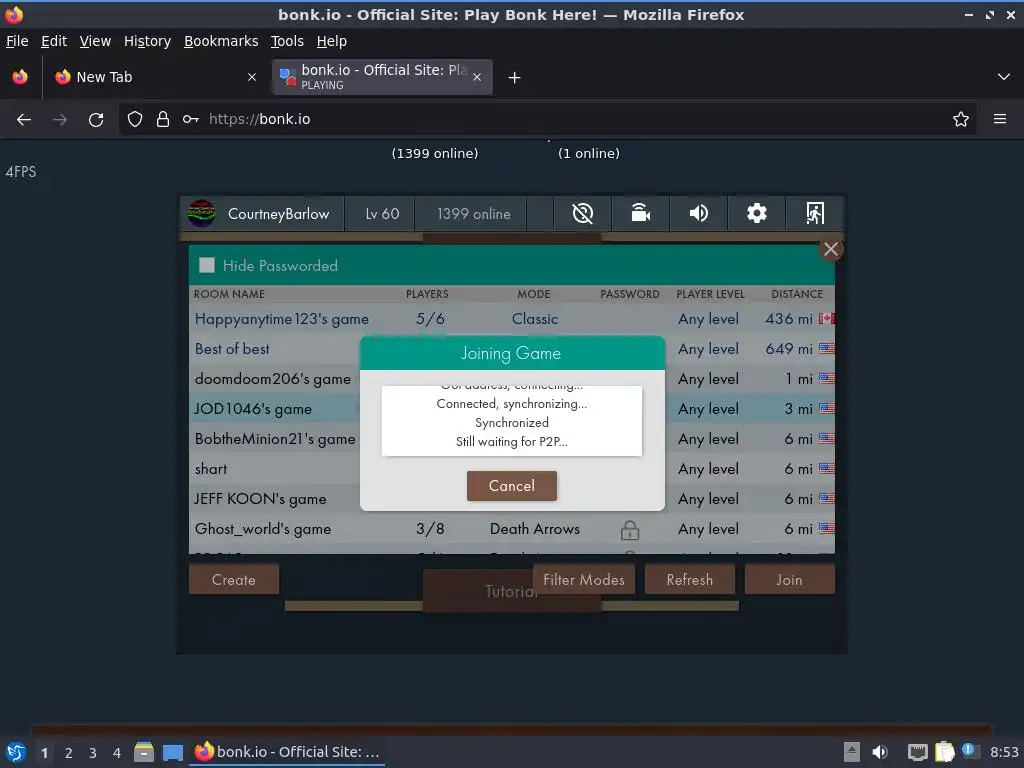This screenshot has width=1024, height=768.
Task: Click the Create room button
Action: [234, 579]
